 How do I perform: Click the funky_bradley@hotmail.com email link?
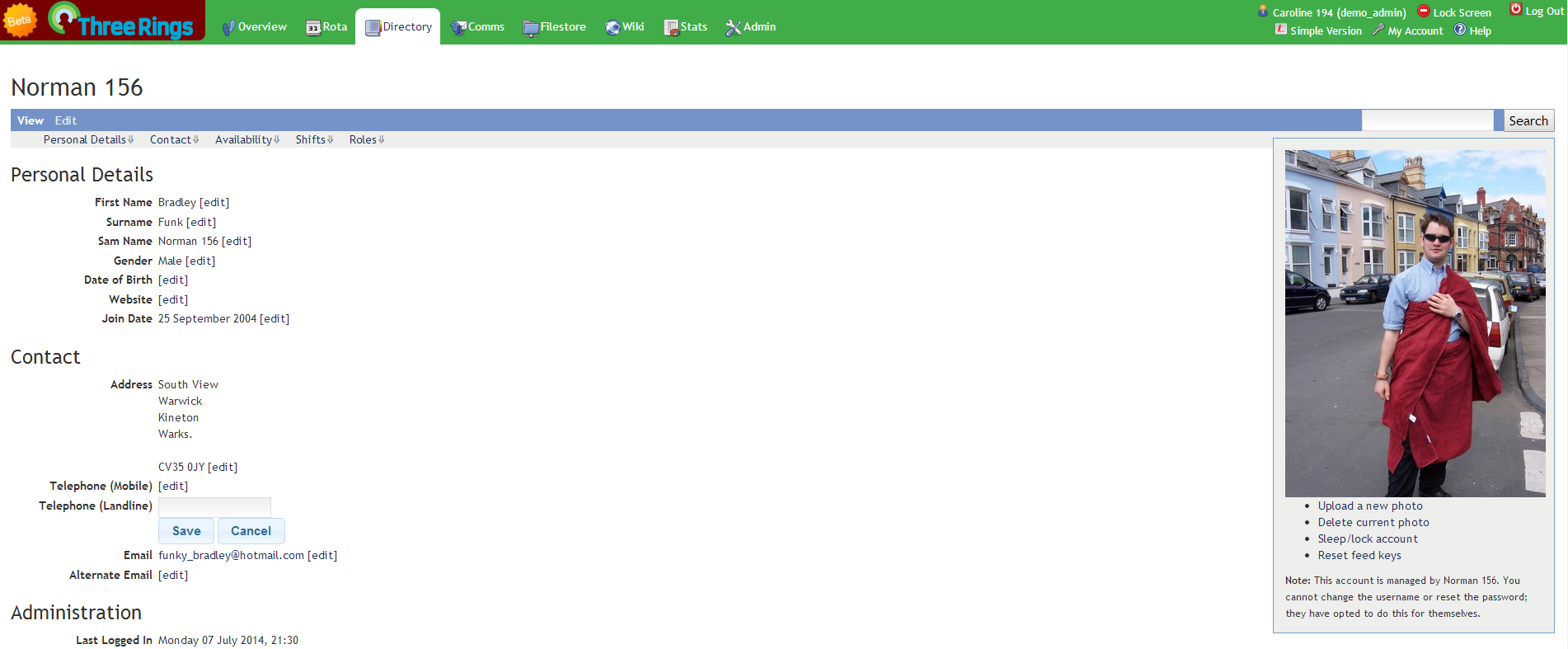232,555
